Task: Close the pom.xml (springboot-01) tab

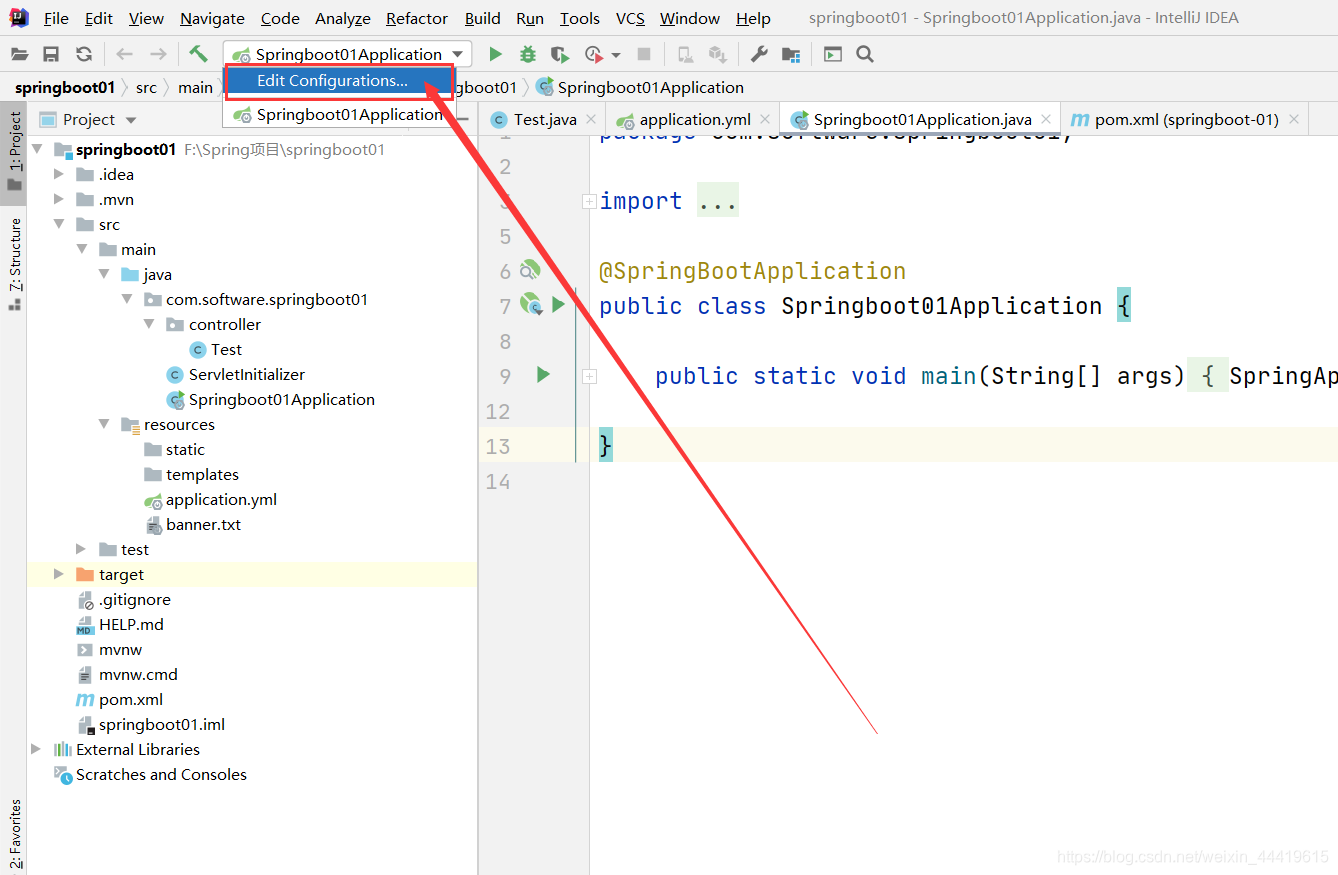Action: click(1294, 119)
